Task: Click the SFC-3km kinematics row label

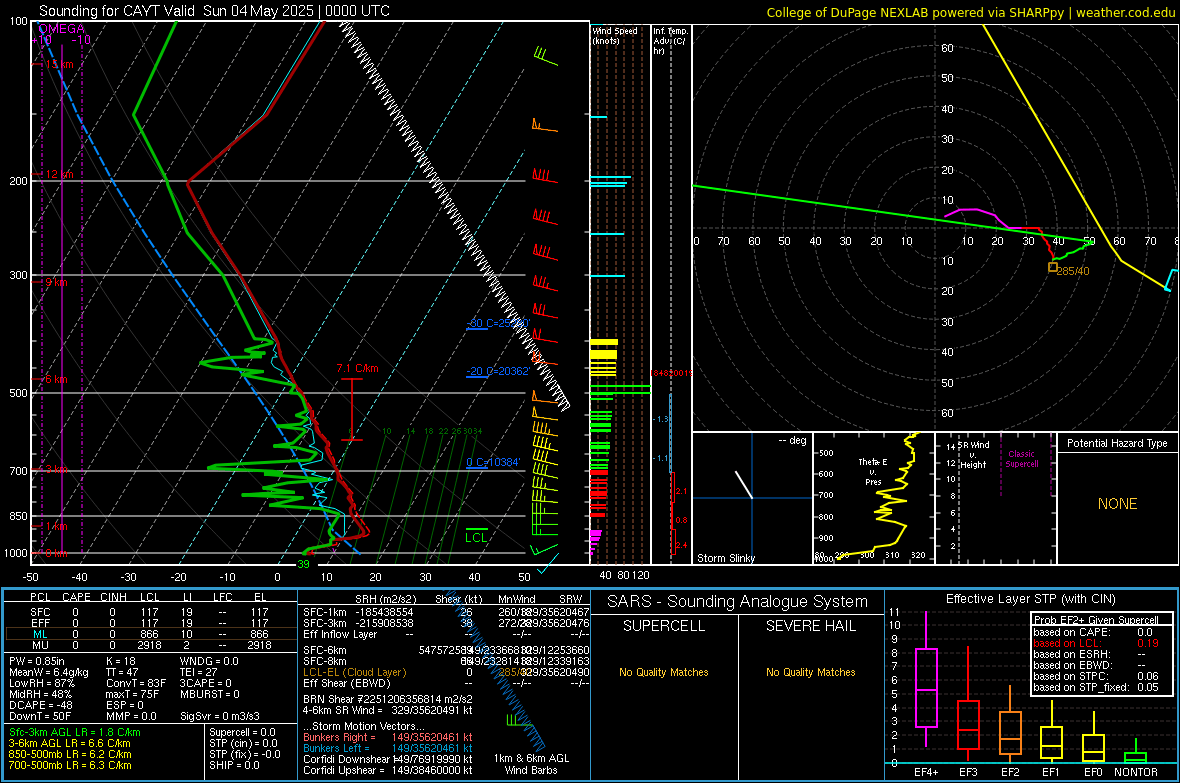Action: pyautogui.click(x=325, y=623)
